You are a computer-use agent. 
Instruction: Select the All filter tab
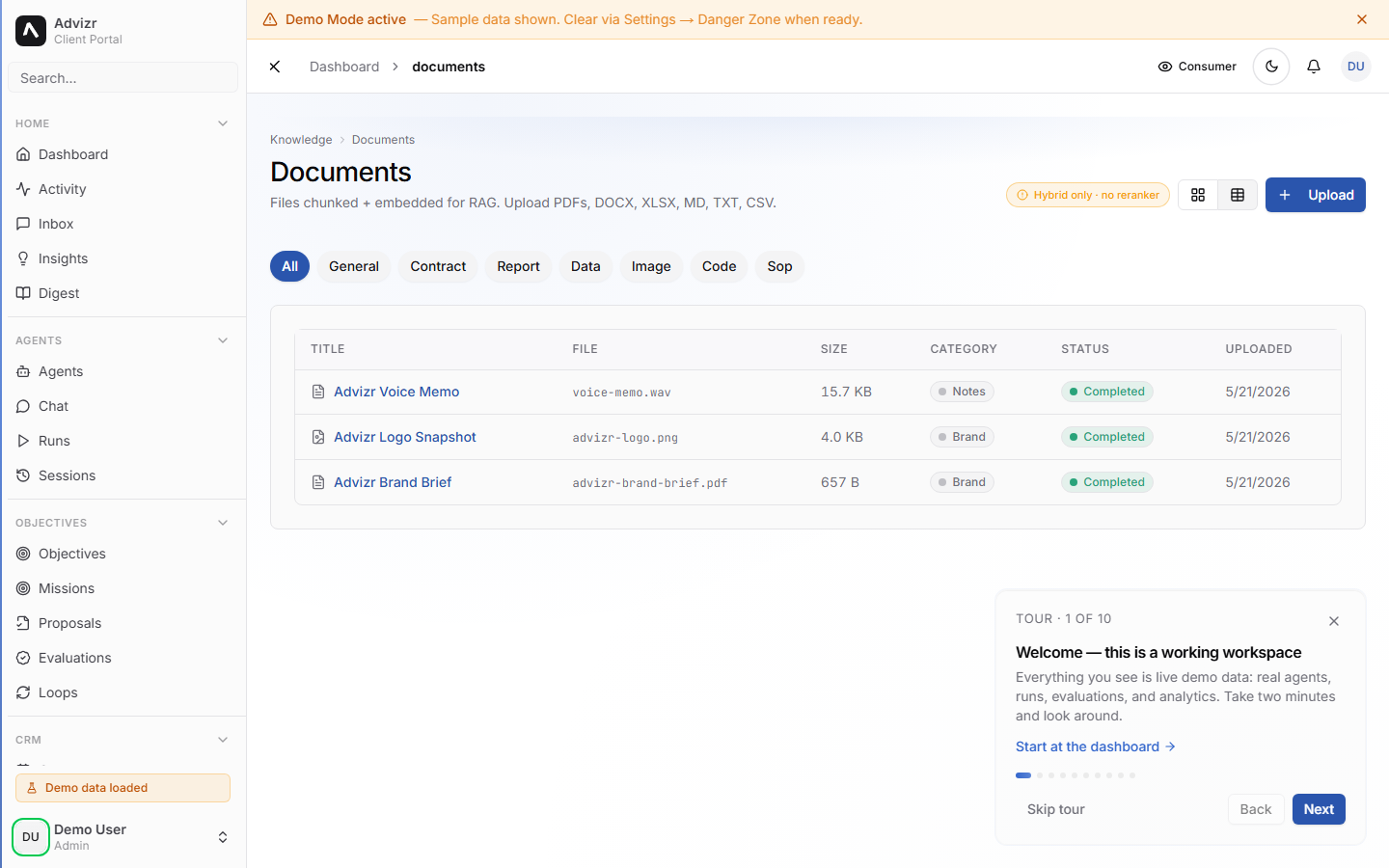(x=289, y=266)
